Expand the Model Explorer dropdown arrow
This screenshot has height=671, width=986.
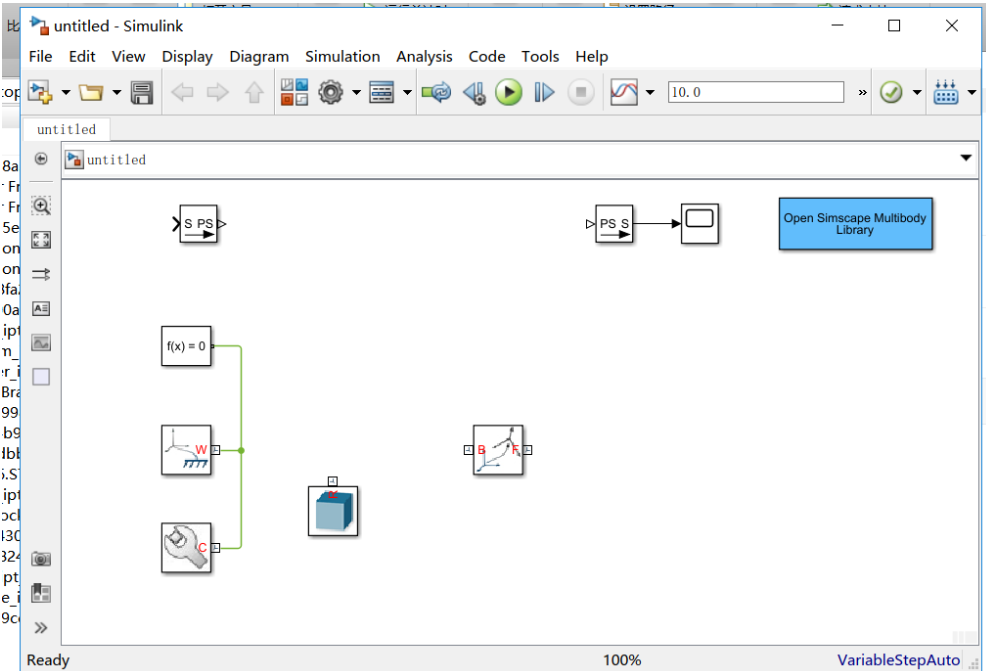407,92
